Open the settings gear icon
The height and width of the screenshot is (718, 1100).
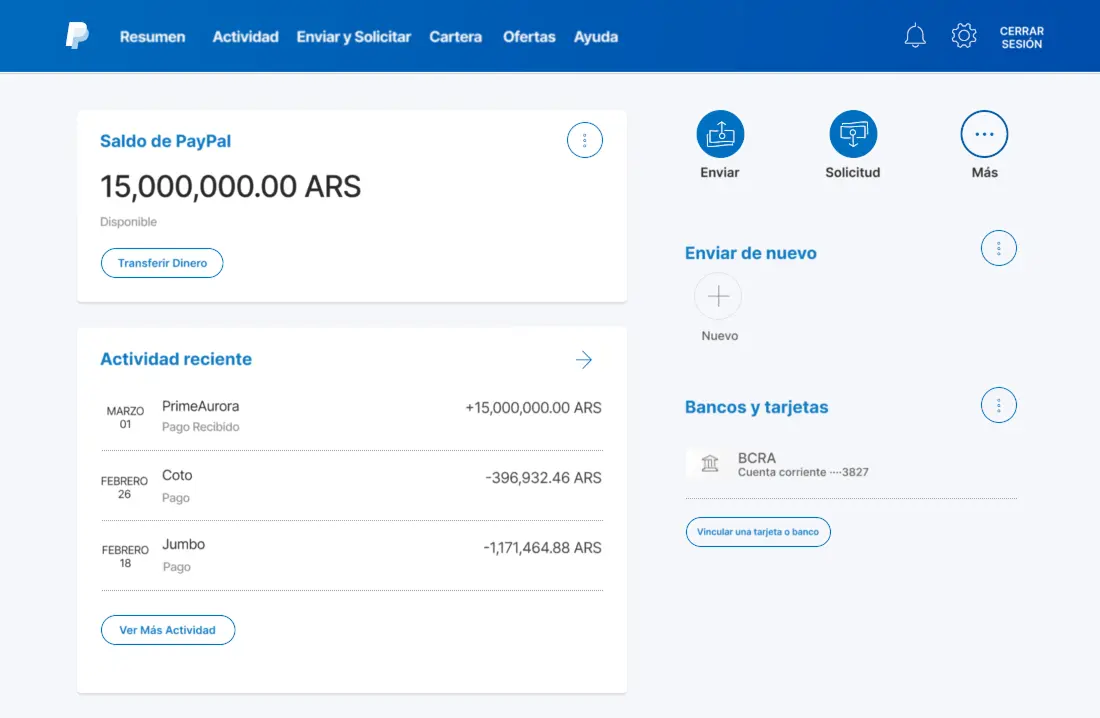pyautogui.click(x=963, y=37)
